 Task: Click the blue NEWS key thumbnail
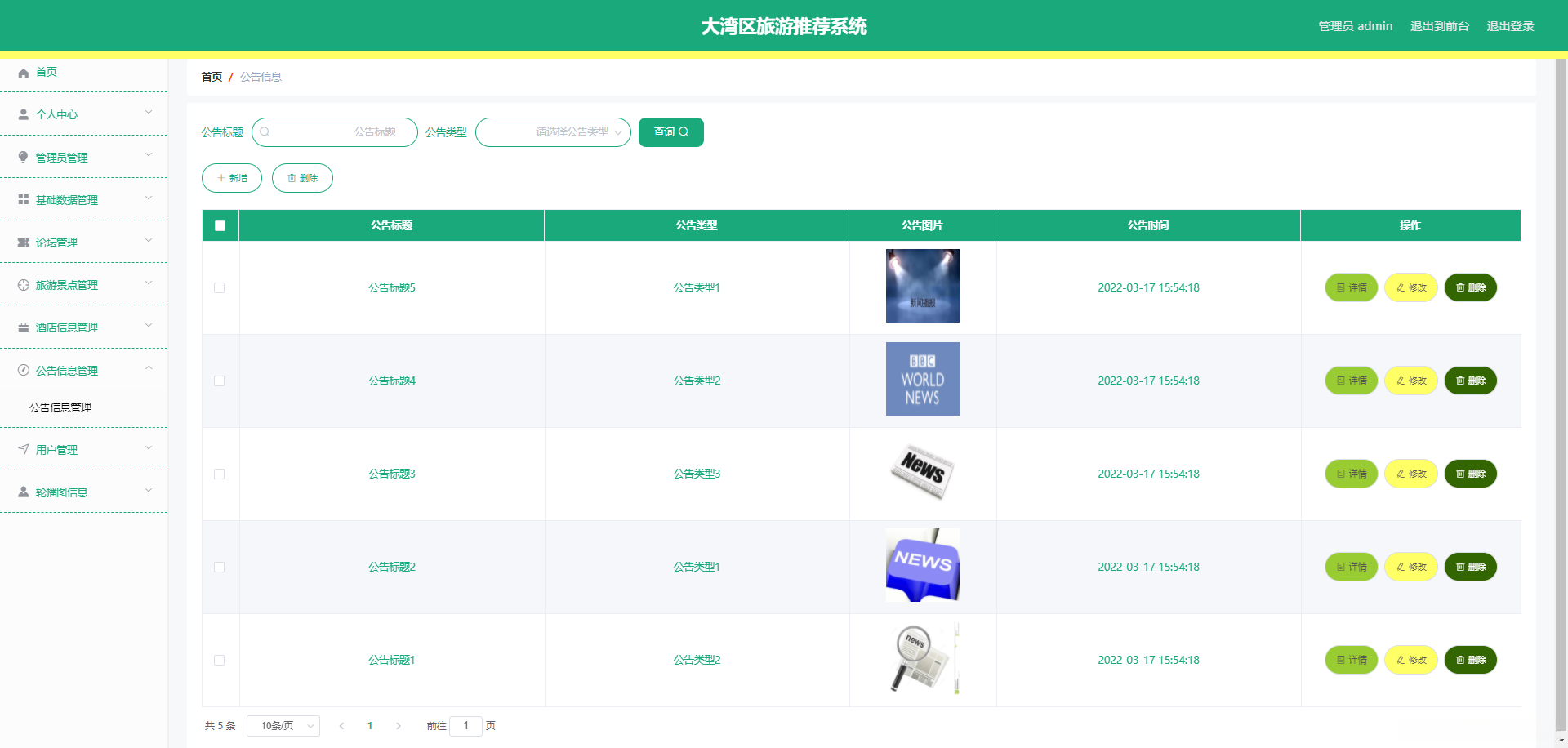(x=923, y=565)
